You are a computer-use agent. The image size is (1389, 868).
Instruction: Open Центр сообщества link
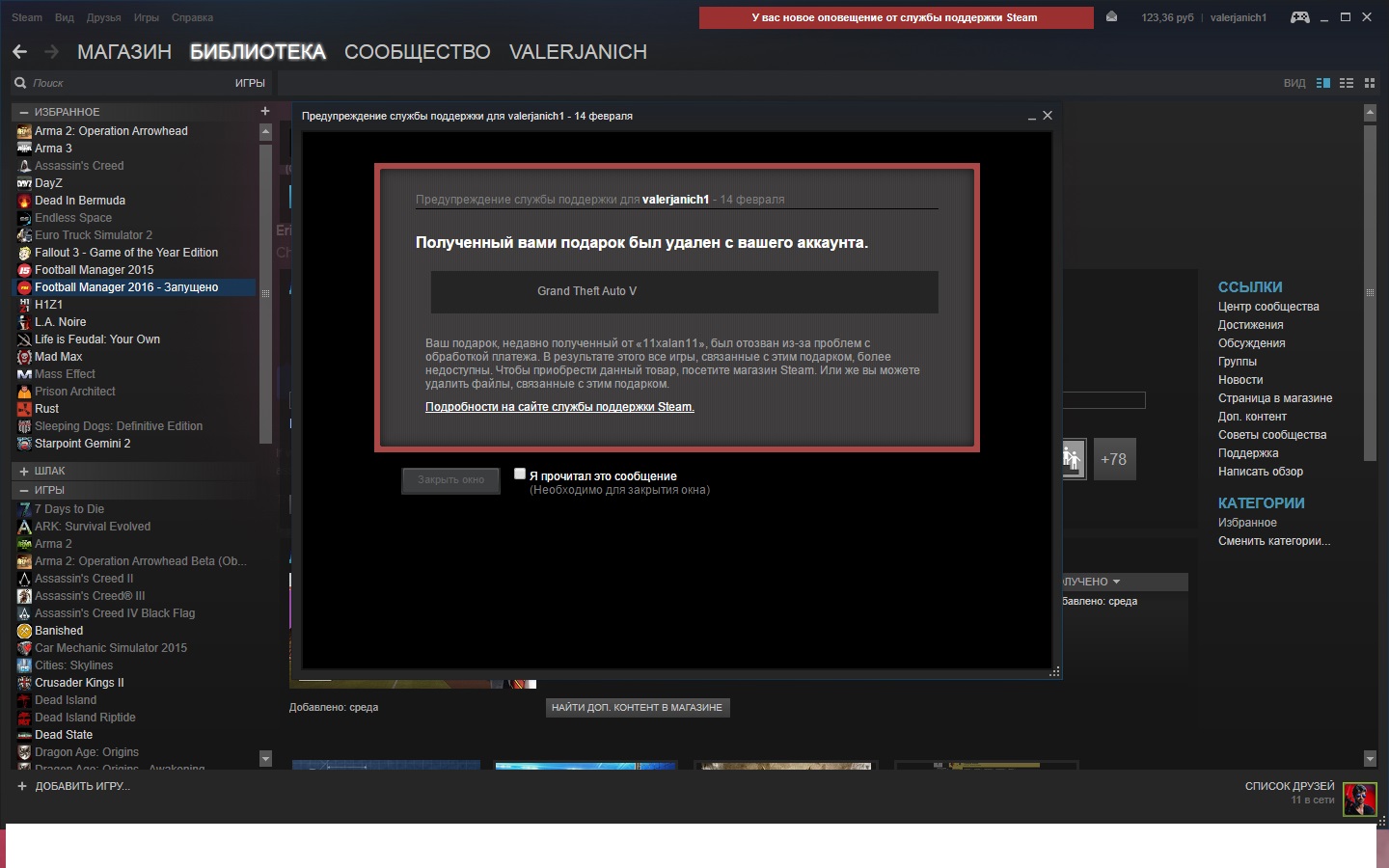point(1268,307)
